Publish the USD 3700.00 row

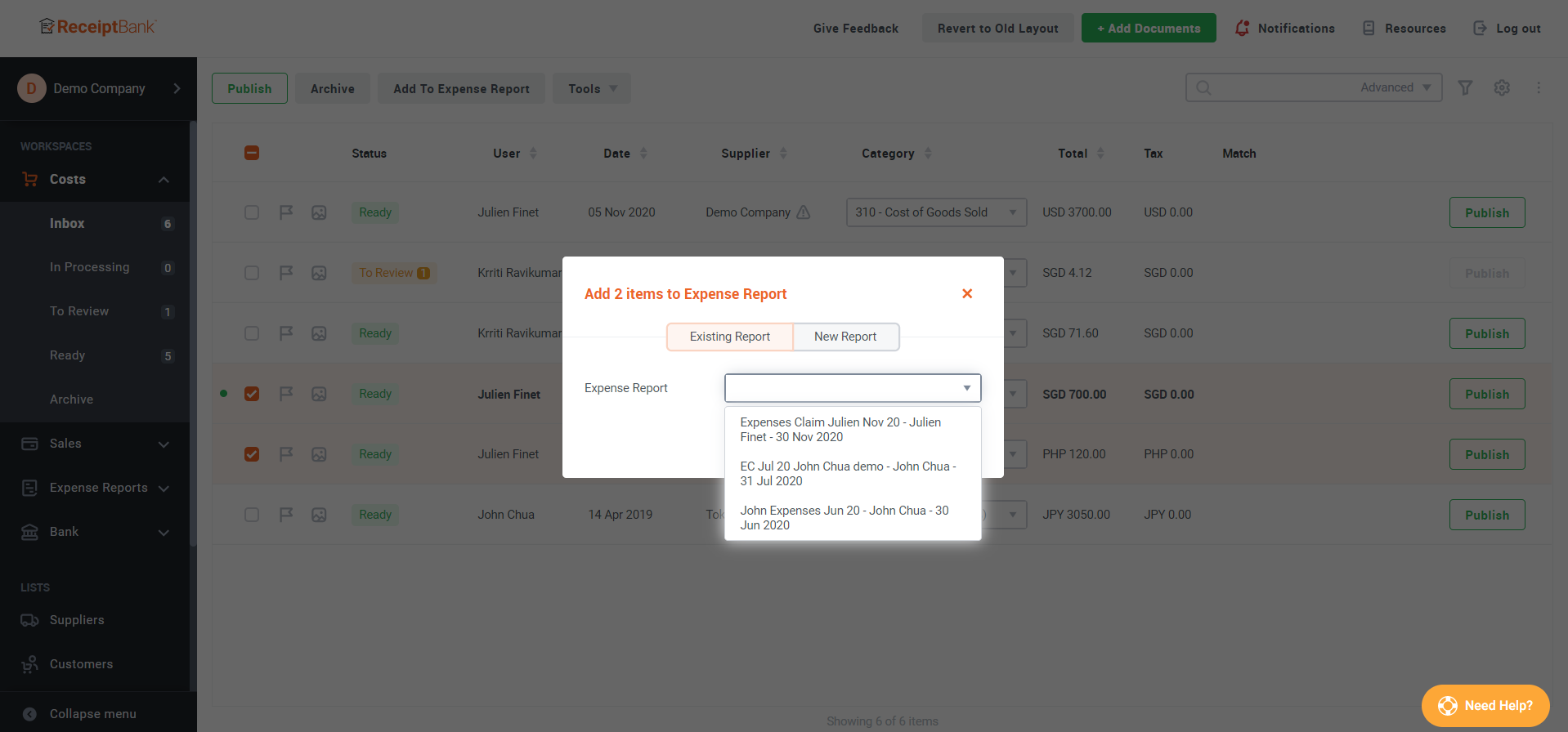coord(1487,212)
